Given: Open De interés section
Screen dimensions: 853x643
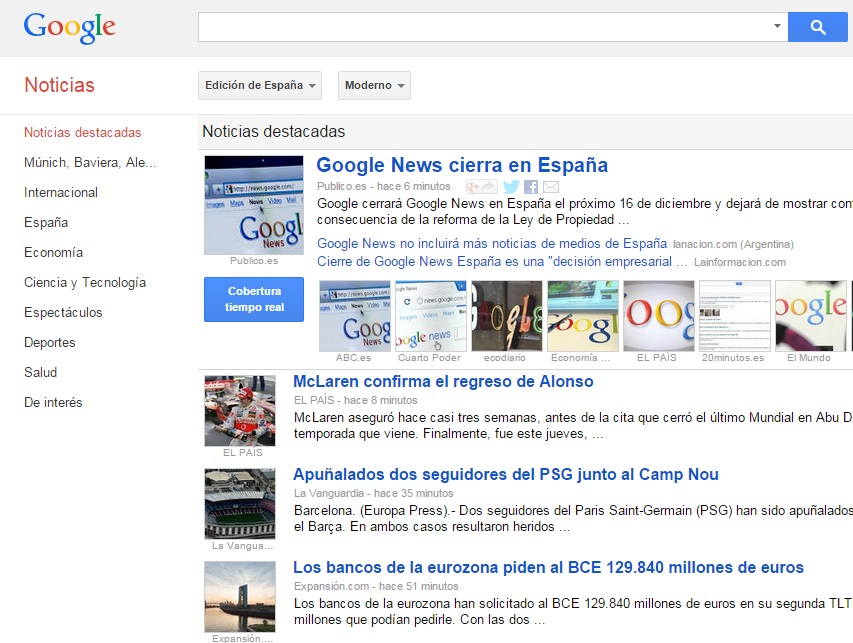Looking at the screenshot, I should point(53,402).
